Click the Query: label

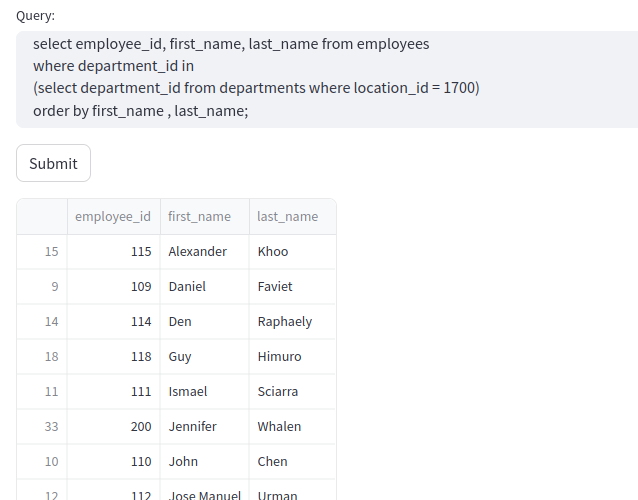pyautogui.click(x=35, y=16)
